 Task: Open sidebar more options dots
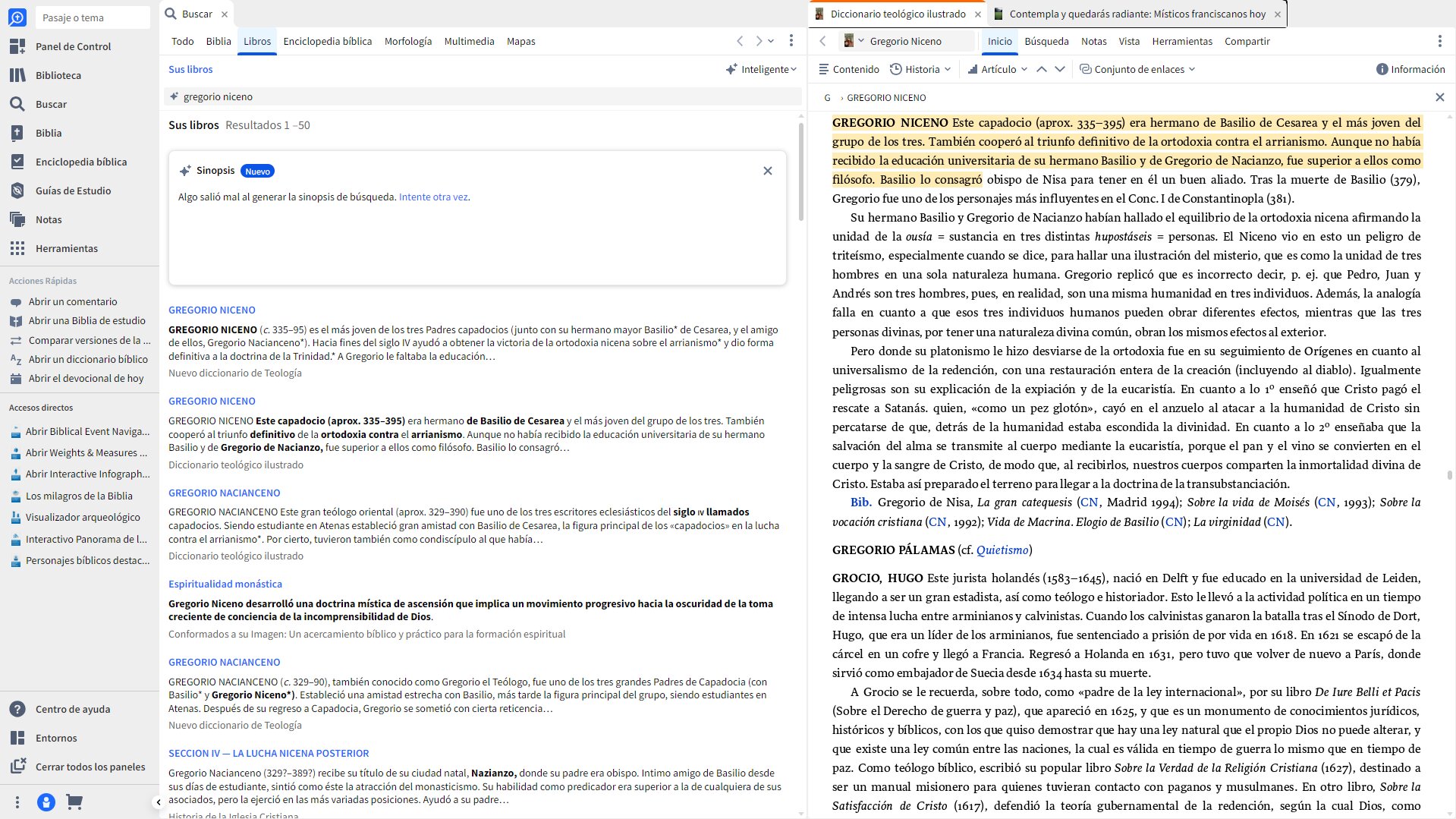[17, 802]
